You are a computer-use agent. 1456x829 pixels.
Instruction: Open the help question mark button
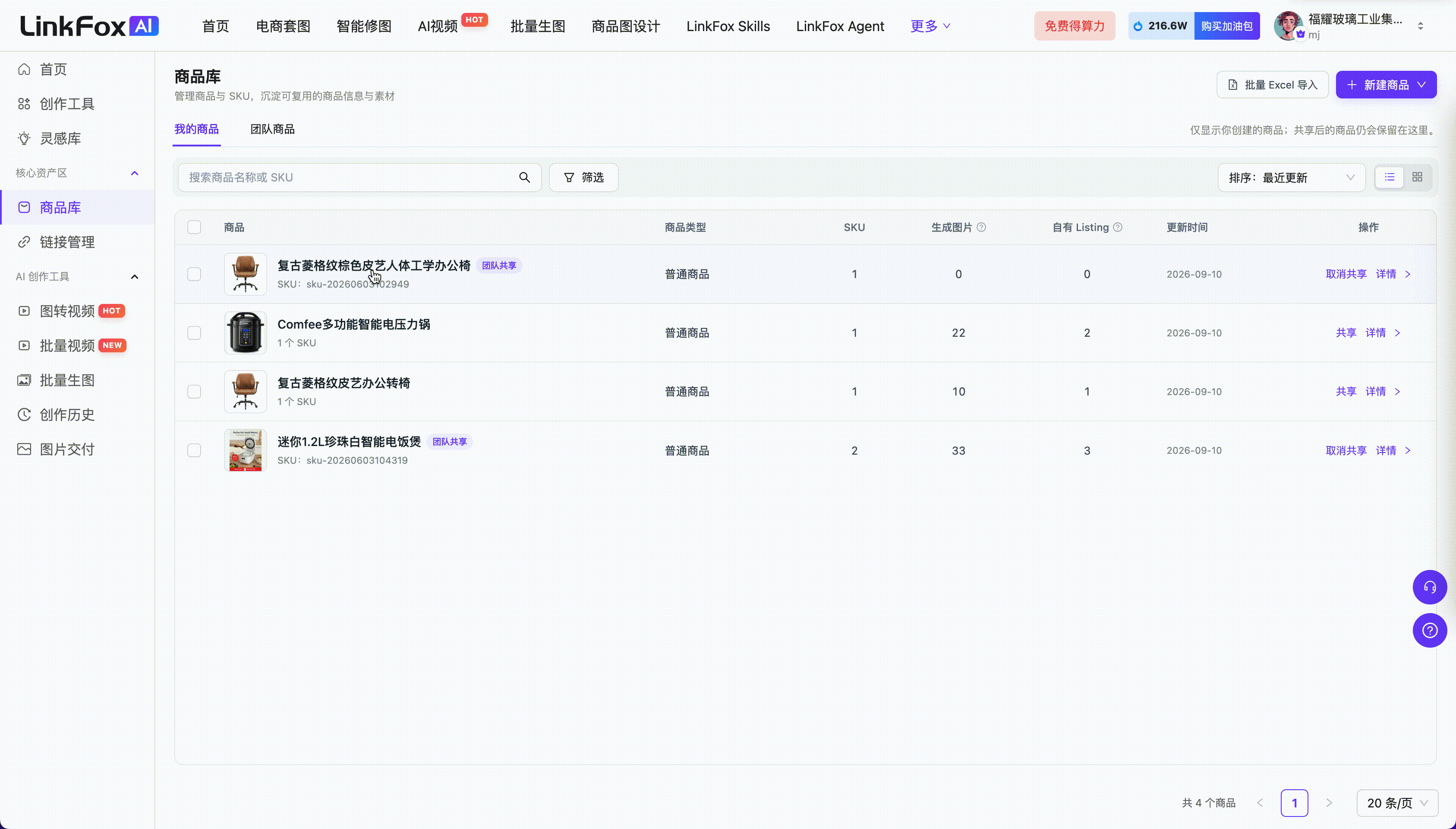[x=1429, y=631]
